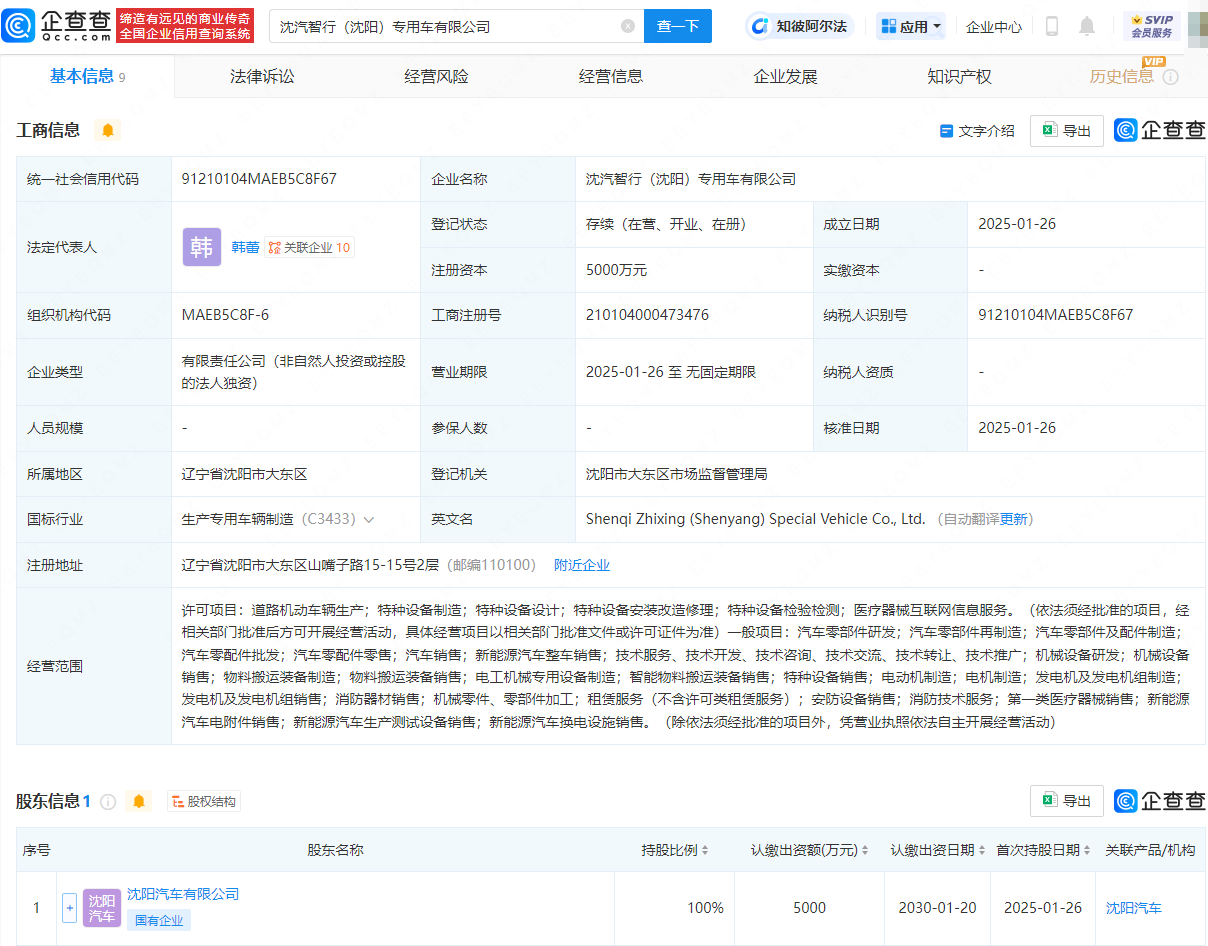The image size is (1208, 946).
Task: Toggle 文字介绍 checkbox
Action: click(946, 131)
